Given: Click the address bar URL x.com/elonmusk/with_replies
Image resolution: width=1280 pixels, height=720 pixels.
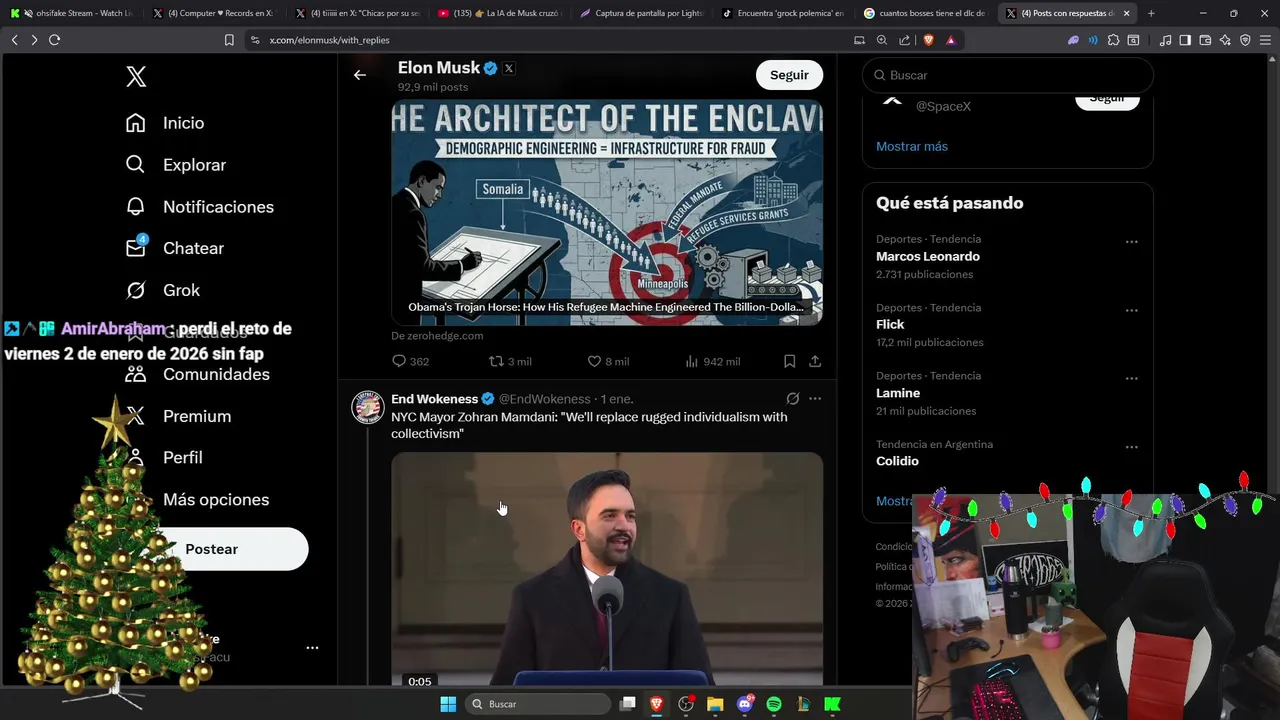Looking at the screenshot, I should pos(329,40).
